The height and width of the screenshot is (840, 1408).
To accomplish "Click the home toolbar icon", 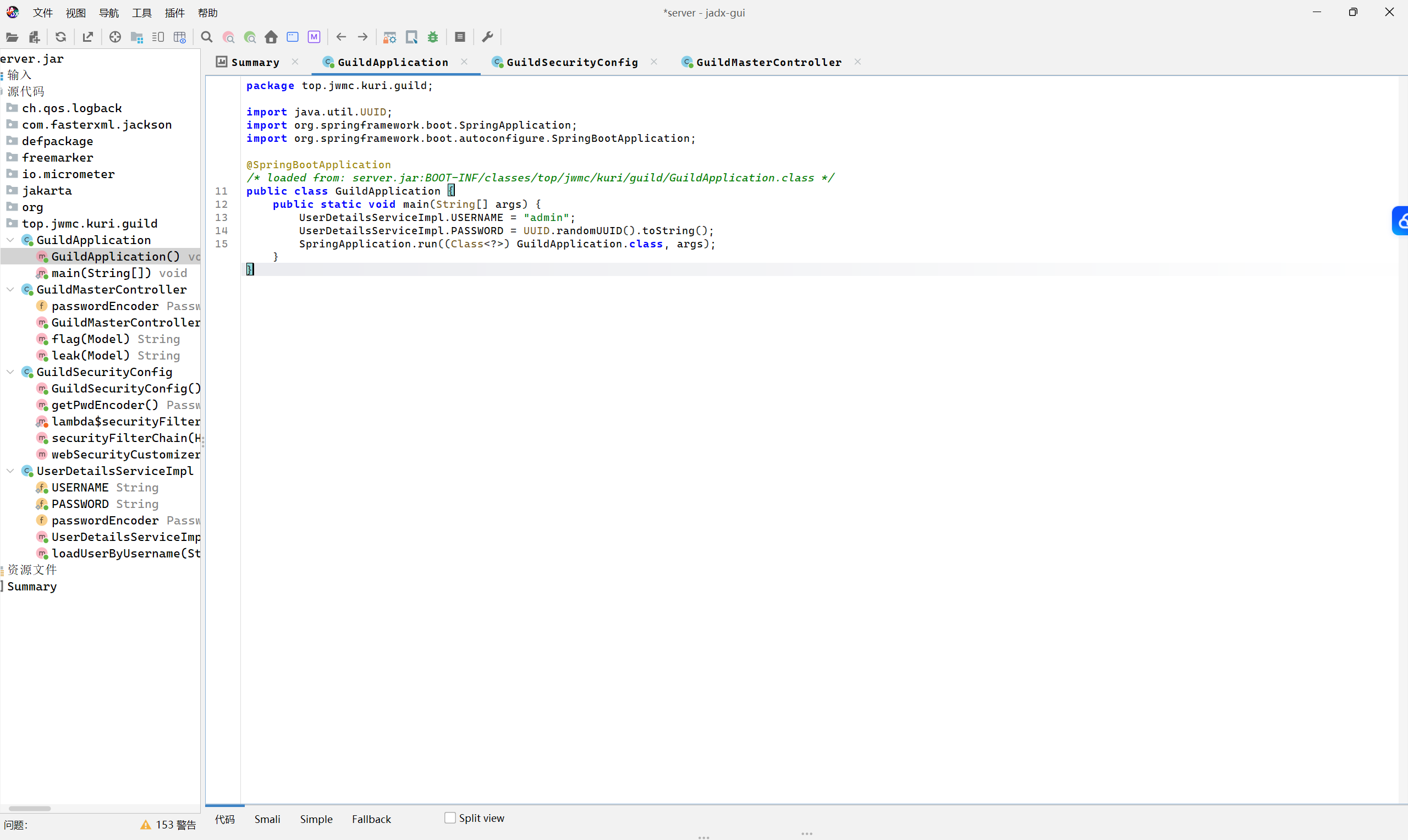I will pyautogui.click(x=271, y=37).
